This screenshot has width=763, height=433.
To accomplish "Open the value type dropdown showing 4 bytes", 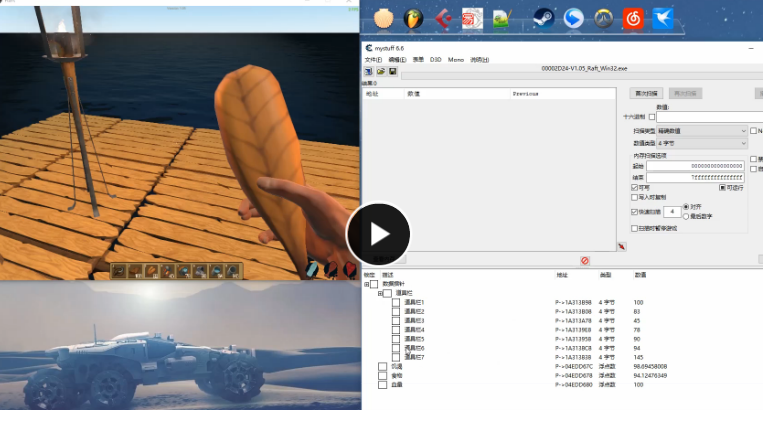I will click(x=702, y=143).
